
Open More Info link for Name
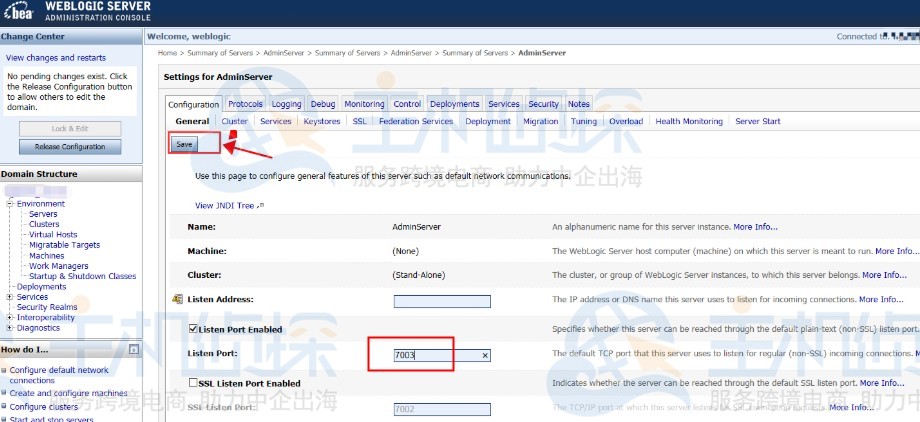click(x=755, y=227)
